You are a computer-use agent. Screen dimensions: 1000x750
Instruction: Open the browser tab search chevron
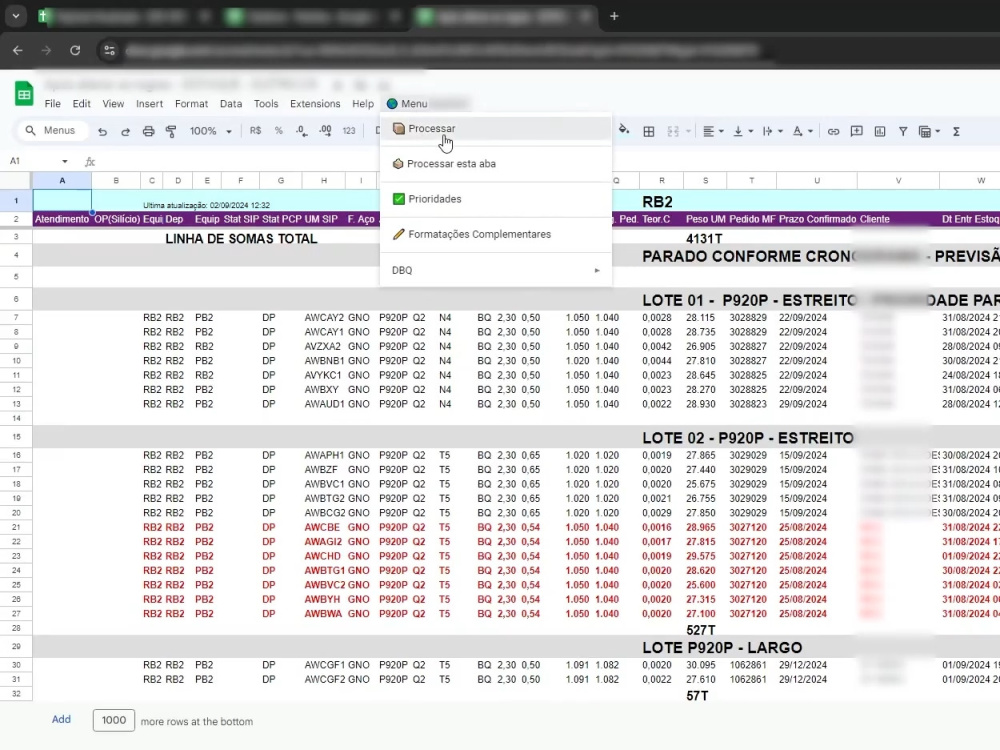15,16
